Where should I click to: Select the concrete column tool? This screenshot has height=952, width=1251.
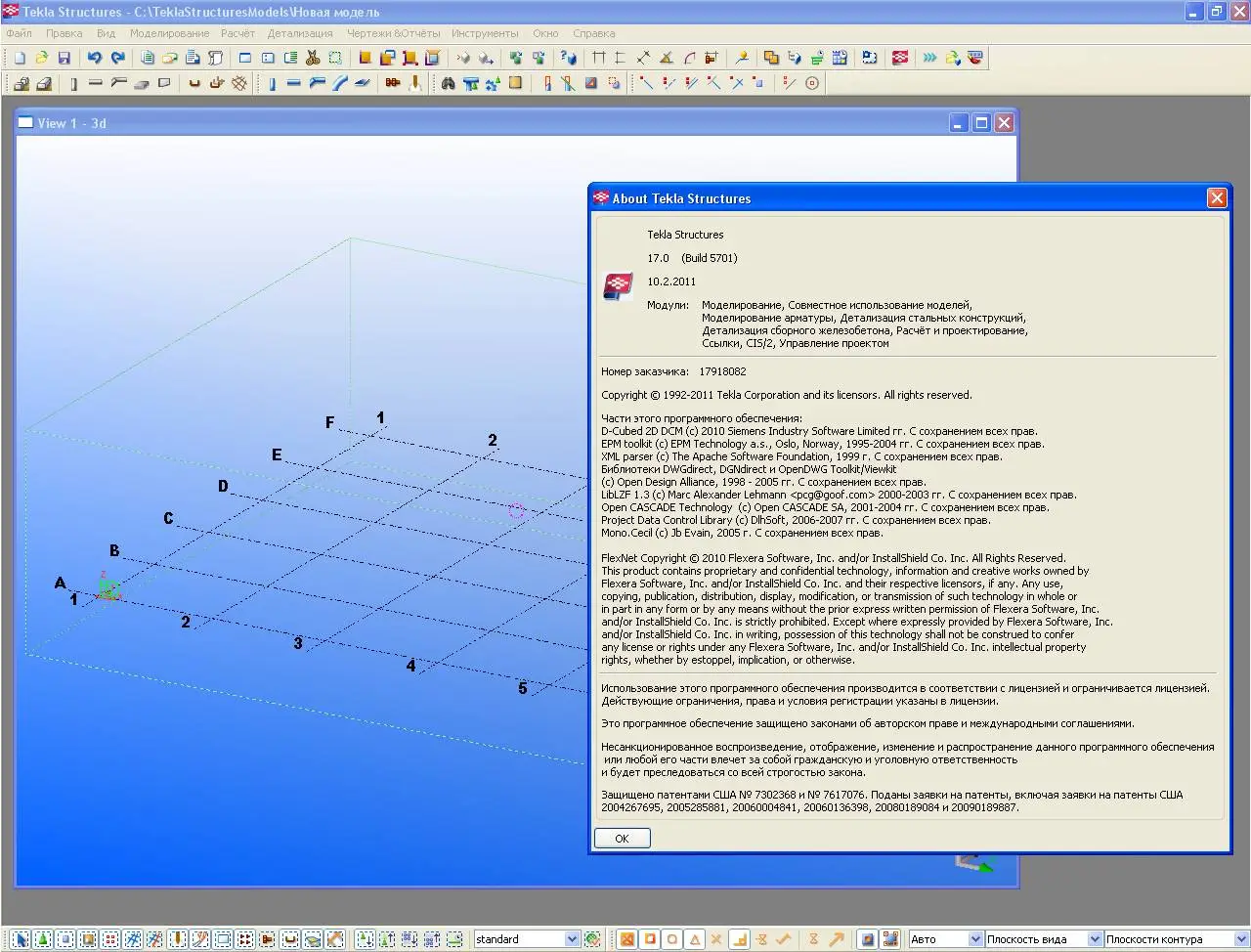73,83
